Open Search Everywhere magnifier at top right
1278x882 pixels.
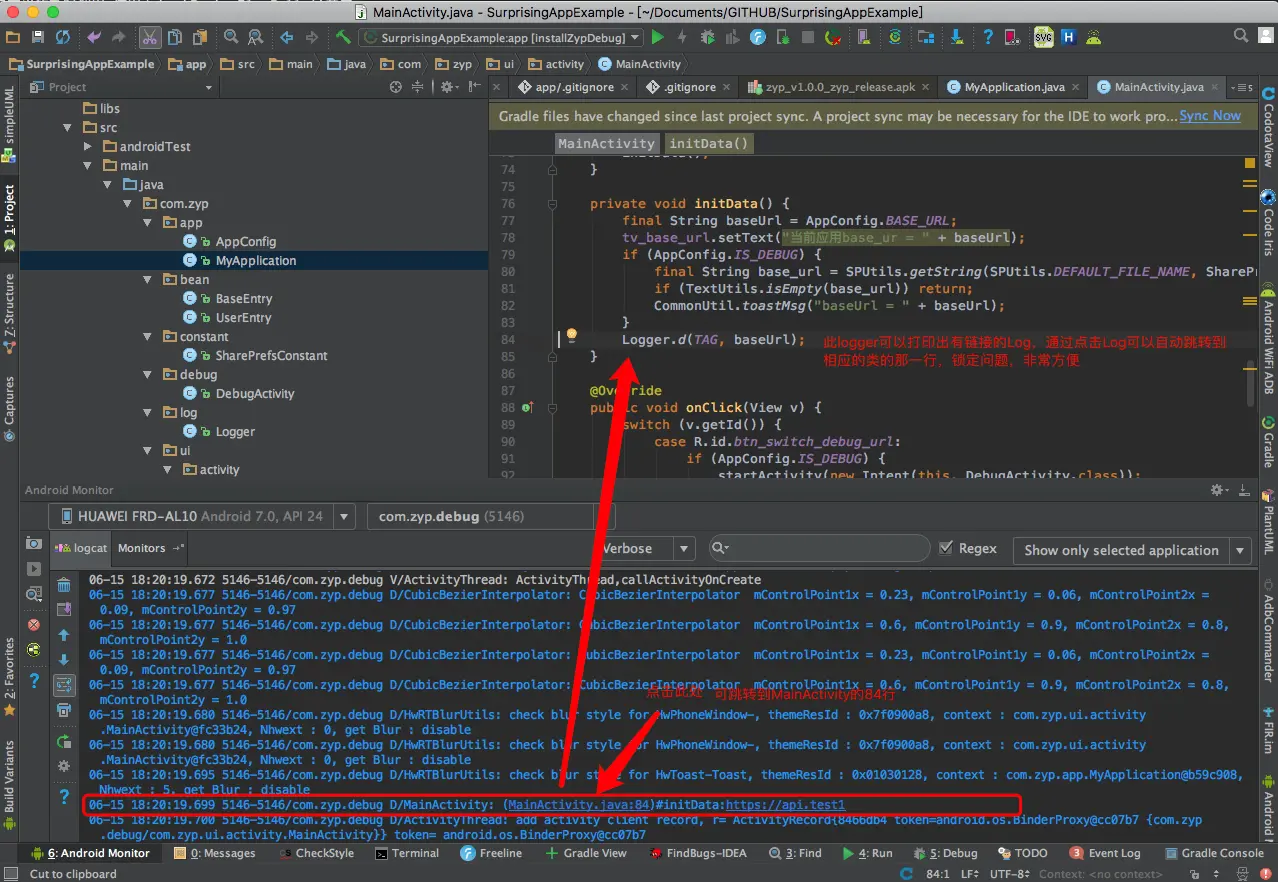coord(1241,37)
